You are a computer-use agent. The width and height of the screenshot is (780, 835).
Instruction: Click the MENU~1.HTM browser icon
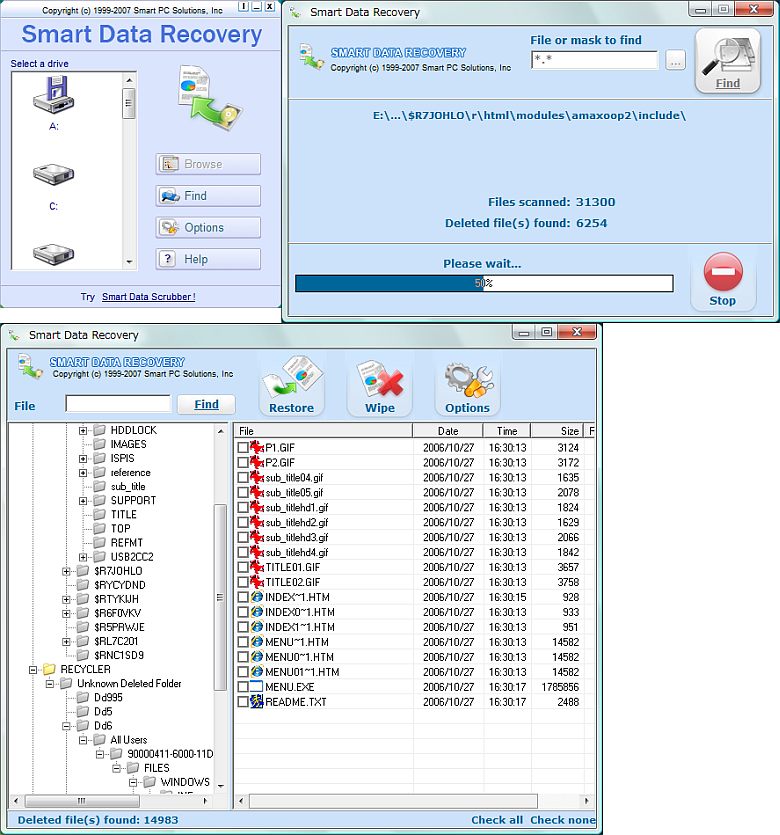(x=257, y=642)
